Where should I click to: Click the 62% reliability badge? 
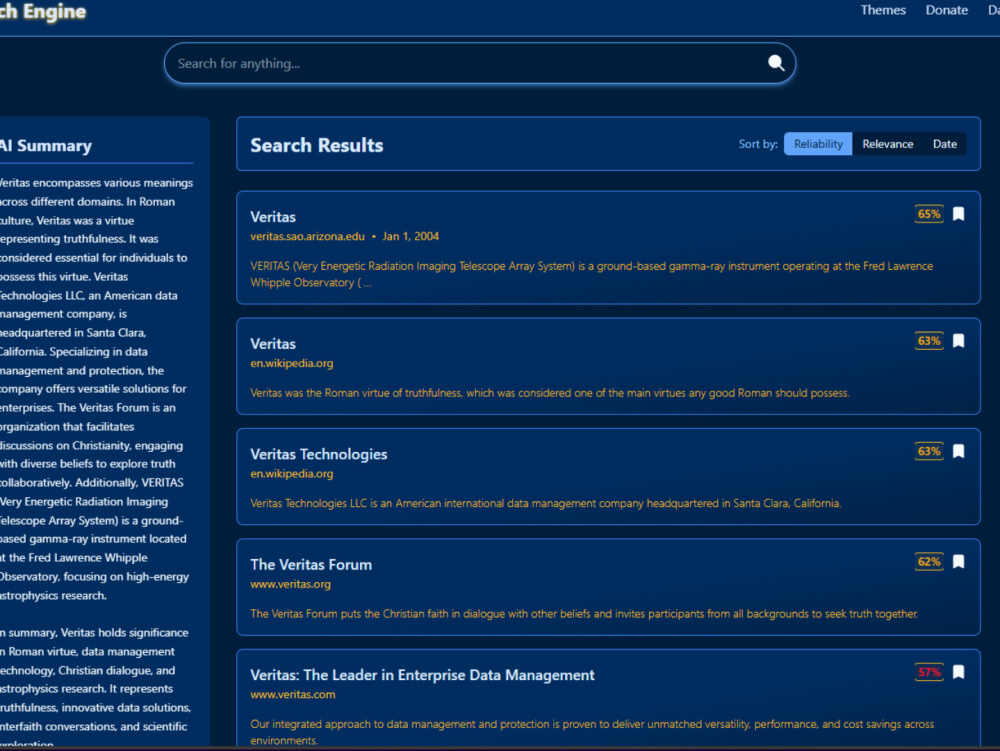tap(929, 562)
